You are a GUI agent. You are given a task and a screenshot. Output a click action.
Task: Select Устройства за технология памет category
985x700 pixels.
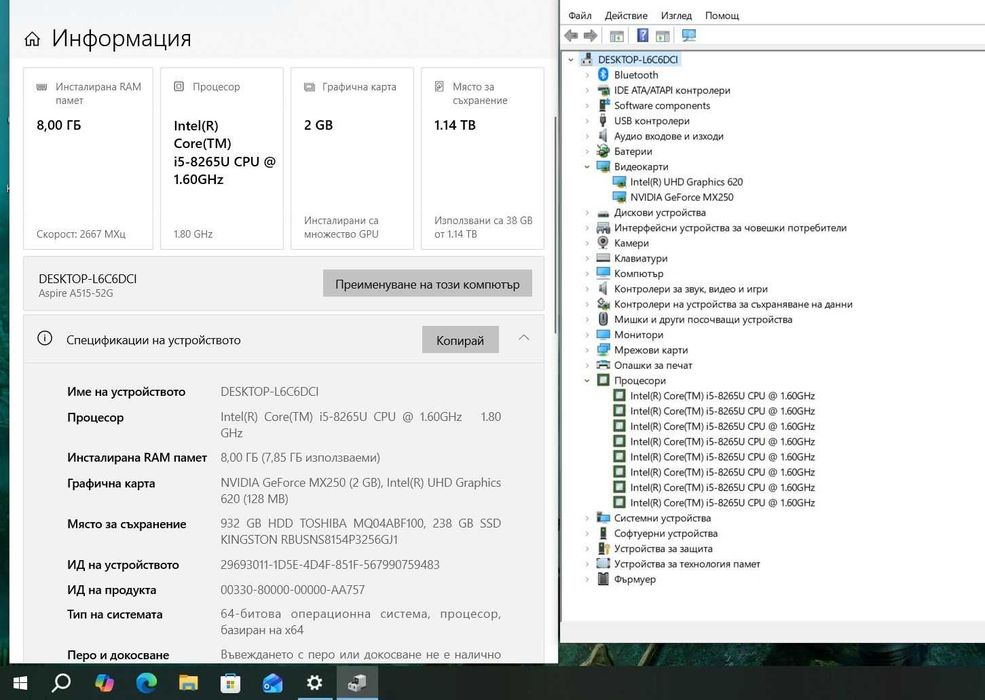(x=687, y=564)
